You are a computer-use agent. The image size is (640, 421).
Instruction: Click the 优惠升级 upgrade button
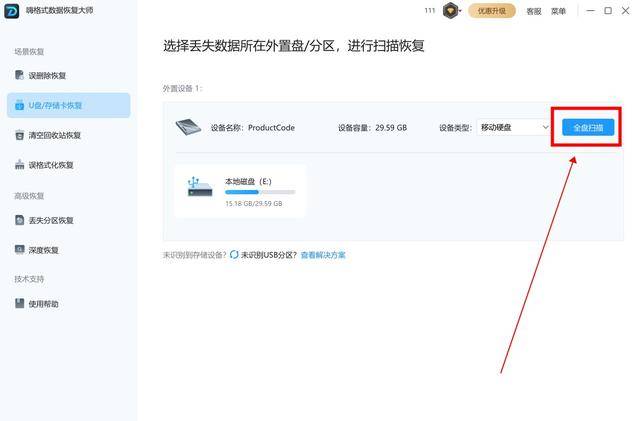(491, 11)
